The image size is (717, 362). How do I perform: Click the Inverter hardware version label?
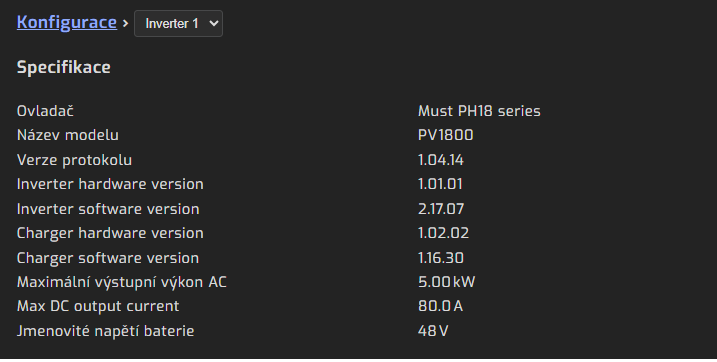point(110,184)
